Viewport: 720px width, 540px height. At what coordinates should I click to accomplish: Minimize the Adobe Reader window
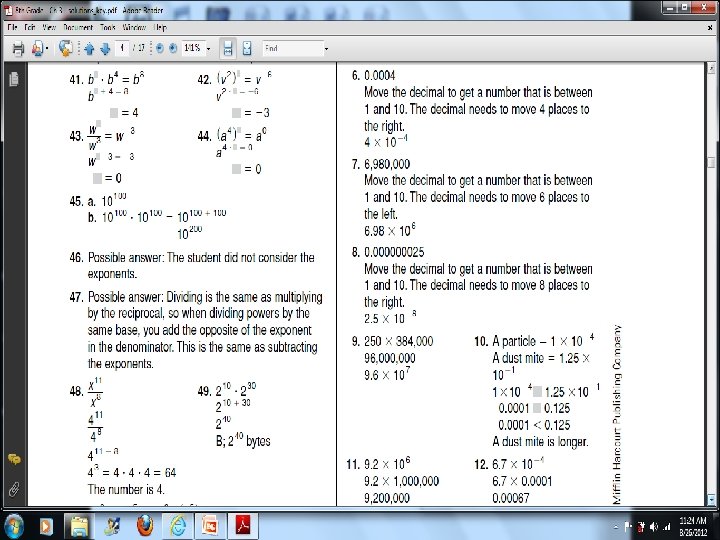click(x=670, y=8)
